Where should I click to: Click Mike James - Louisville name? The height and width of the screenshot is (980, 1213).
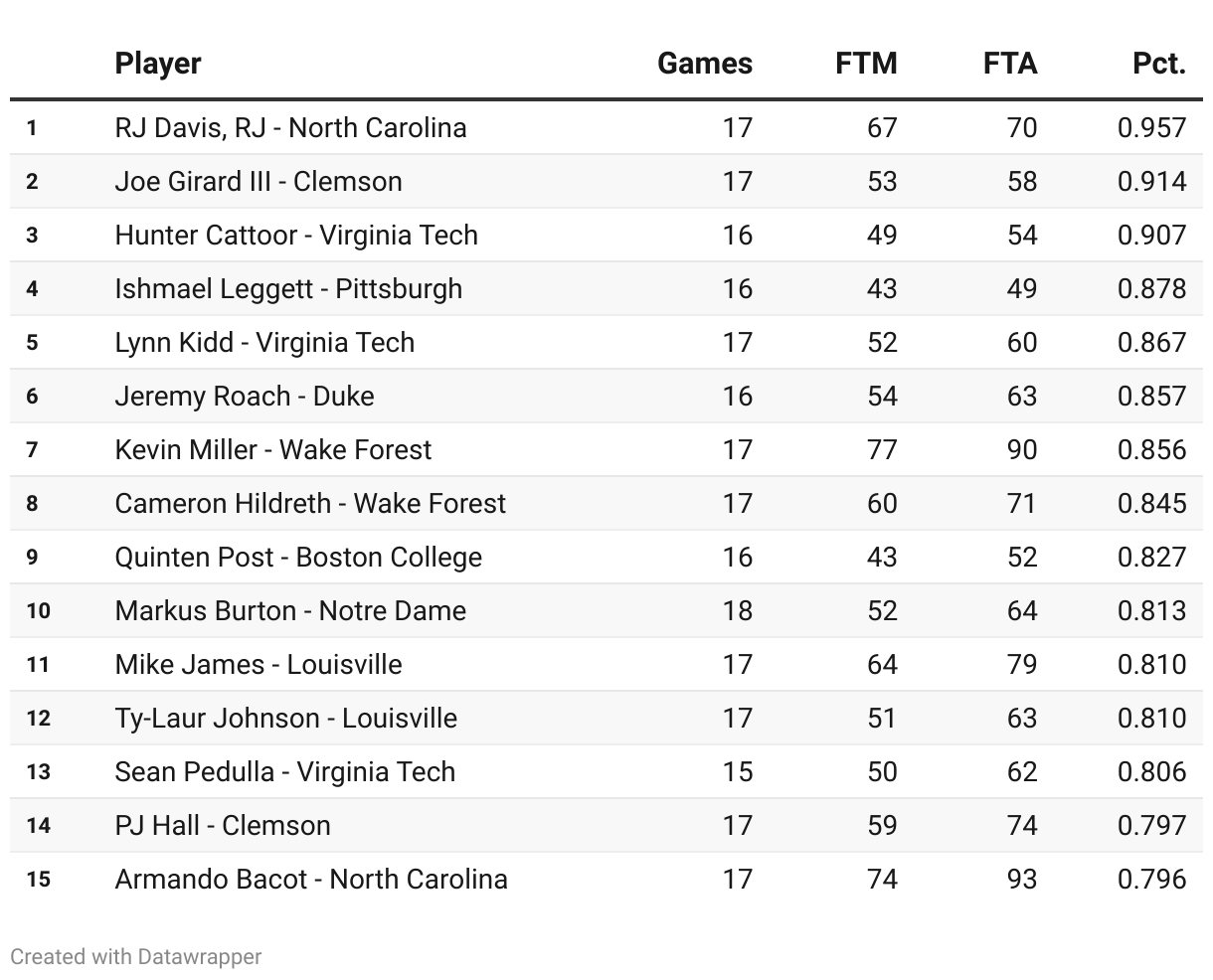[259, 665]
